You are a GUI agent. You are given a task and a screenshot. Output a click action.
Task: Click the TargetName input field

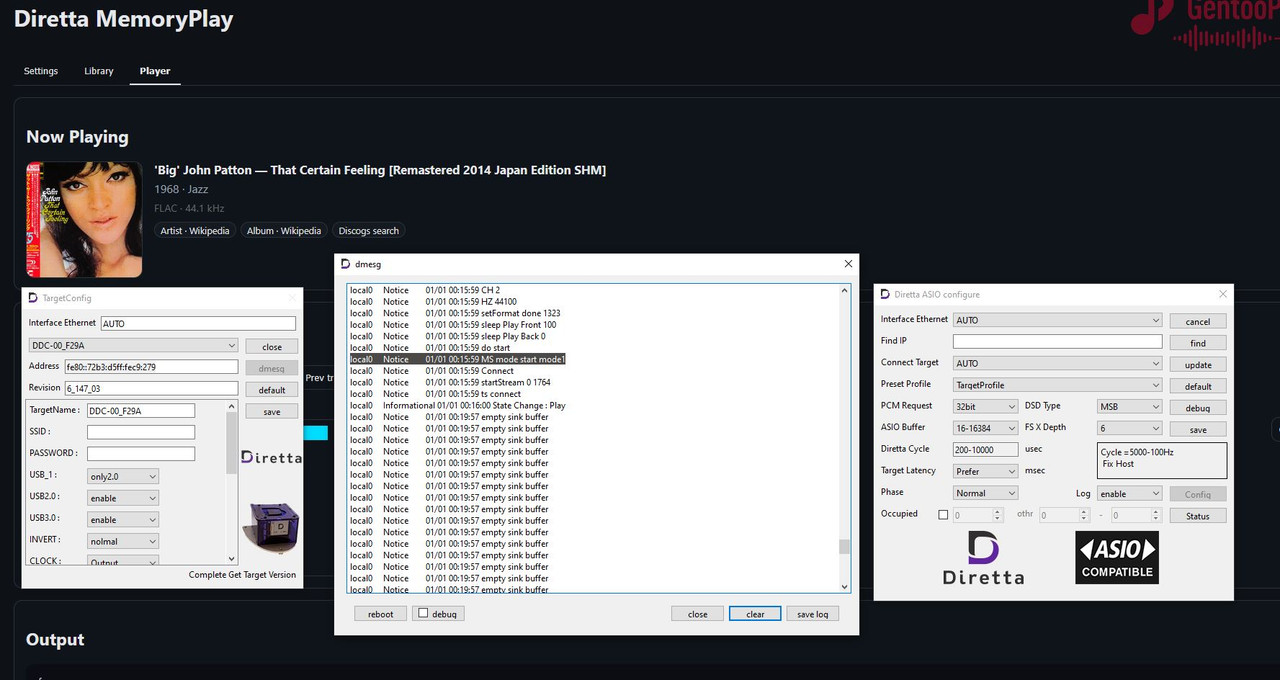click(141, 410)
